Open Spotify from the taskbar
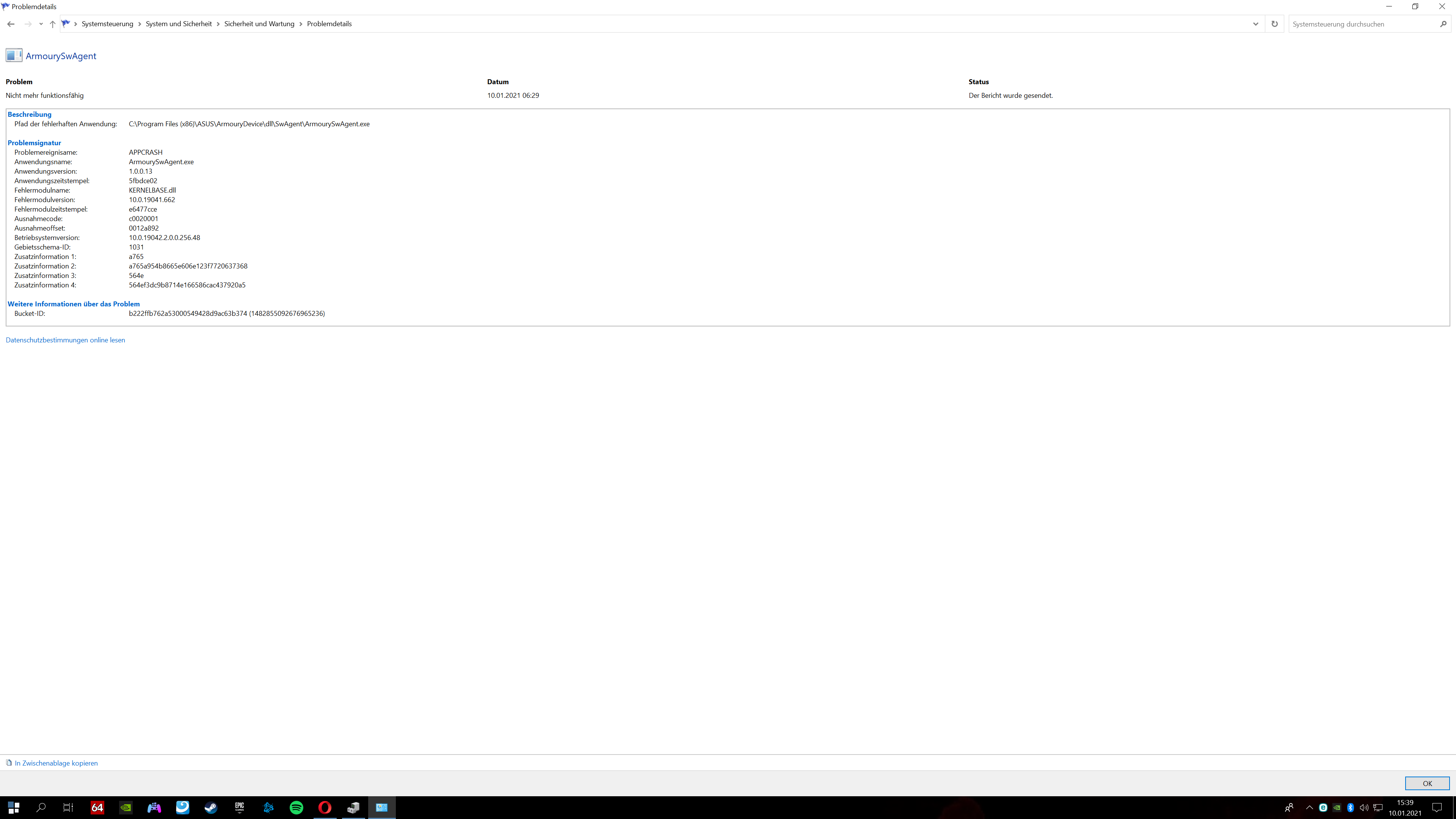The image size is (1456, 819). [296, 807]
